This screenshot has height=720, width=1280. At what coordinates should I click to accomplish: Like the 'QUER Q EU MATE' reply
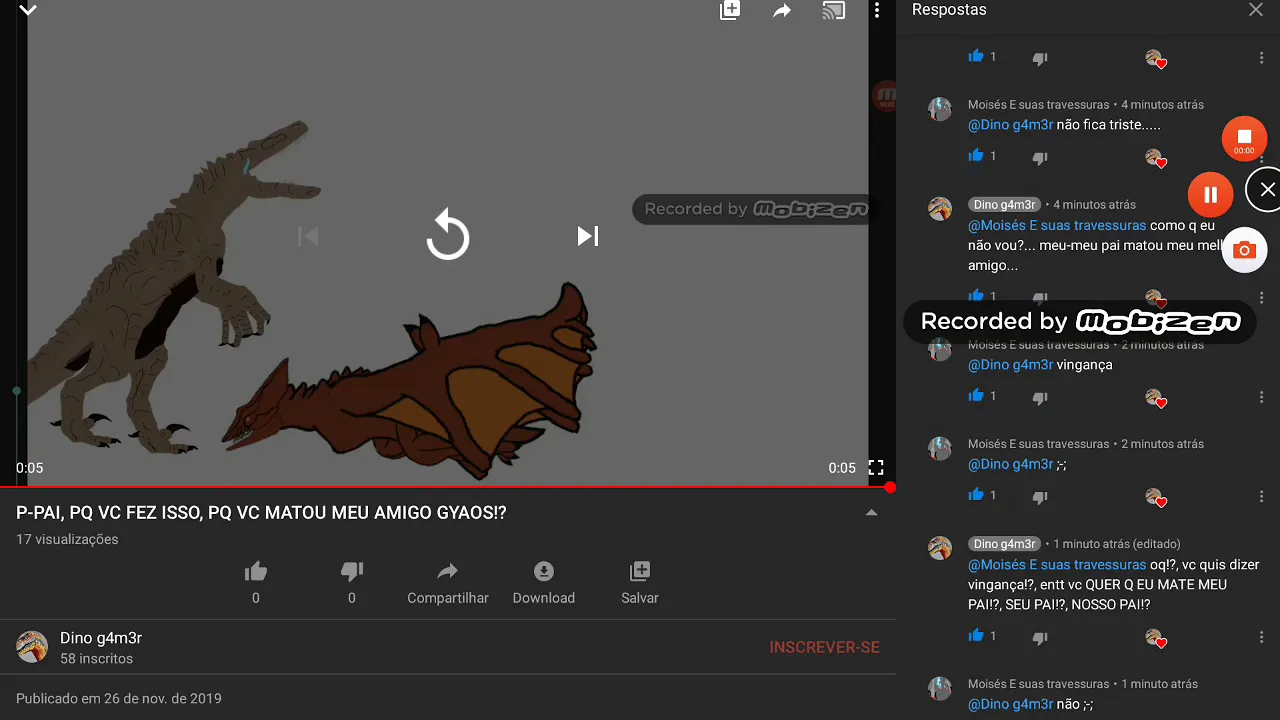pos(976,635)
